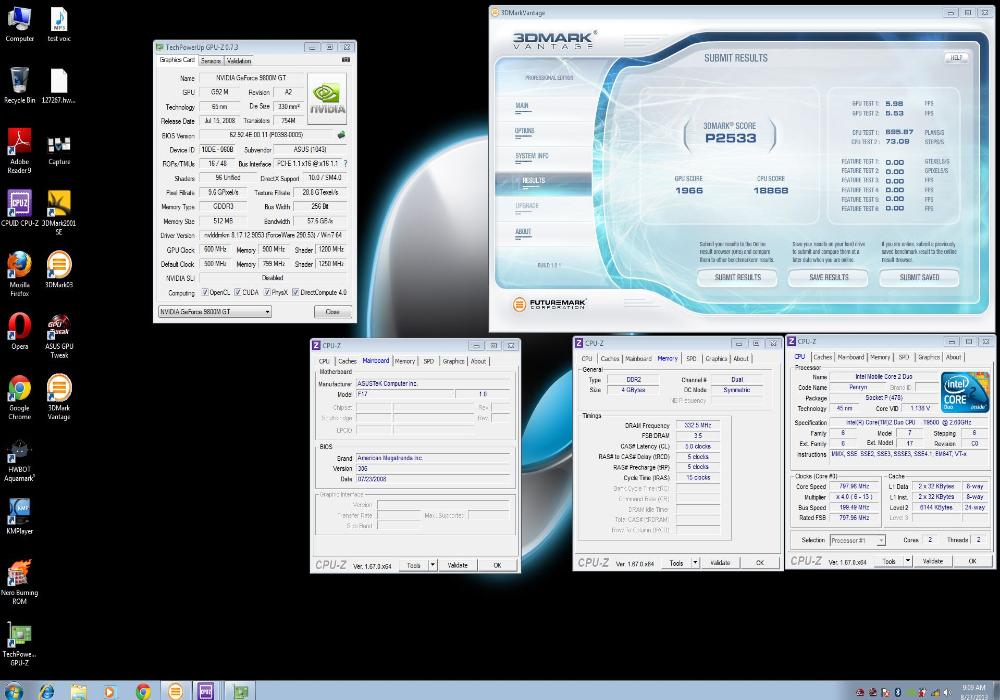Open the test voice audio file icon

59,24
